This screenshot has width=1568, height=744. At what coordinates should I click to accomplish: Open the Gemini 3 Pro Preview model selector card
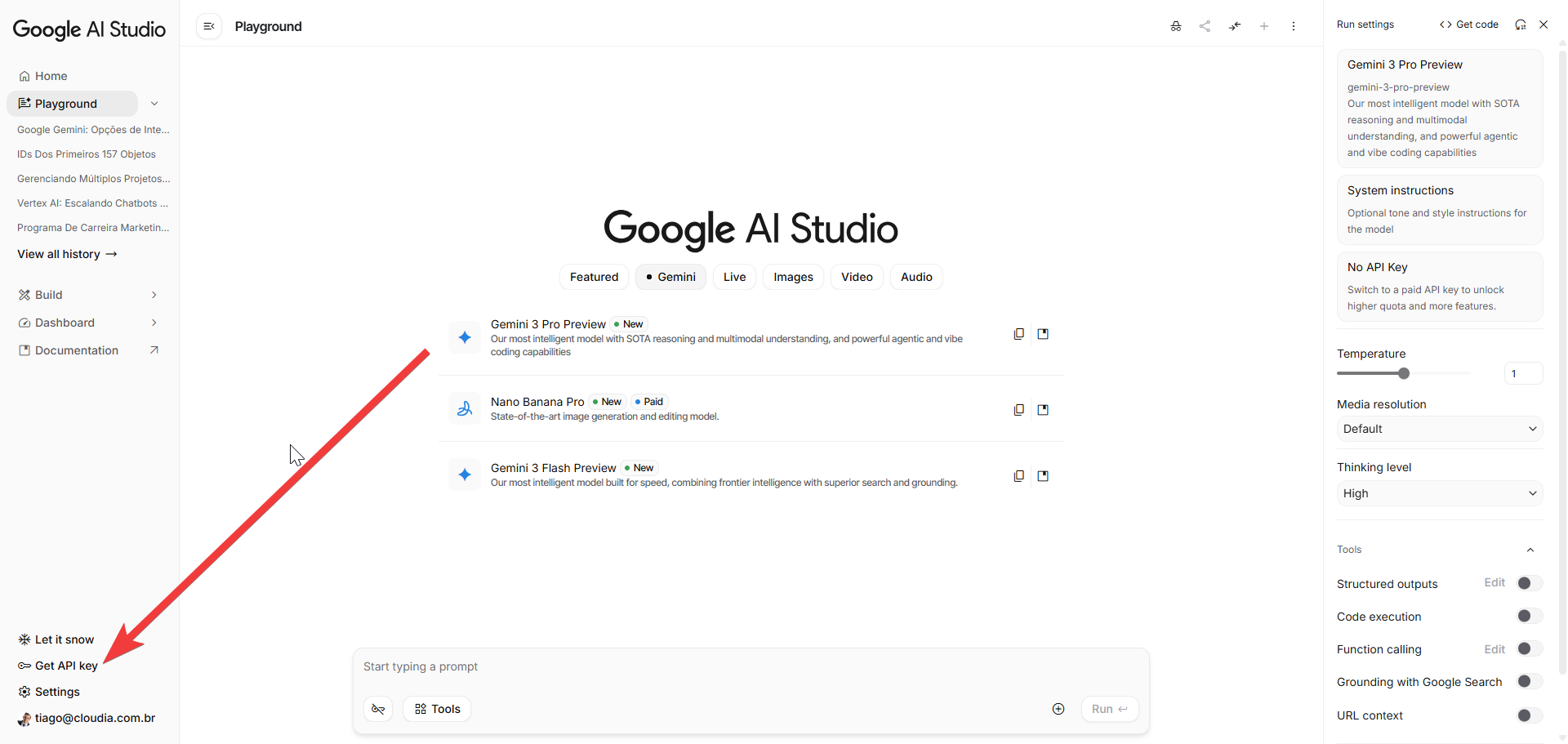click(1440, 109)
